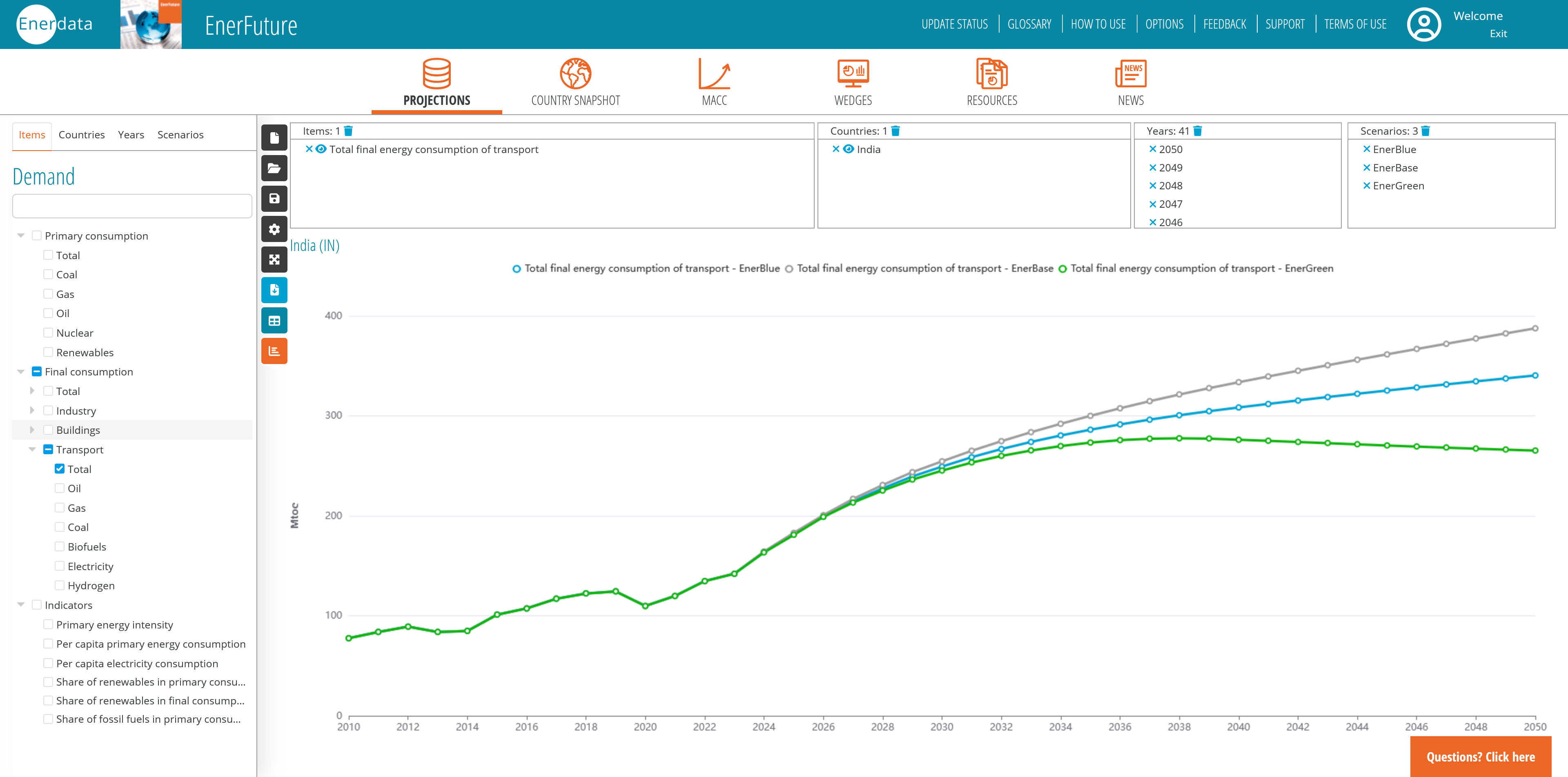Open the Glossary link
The height and width of the screenshot is (777, 1568).
1029,24
